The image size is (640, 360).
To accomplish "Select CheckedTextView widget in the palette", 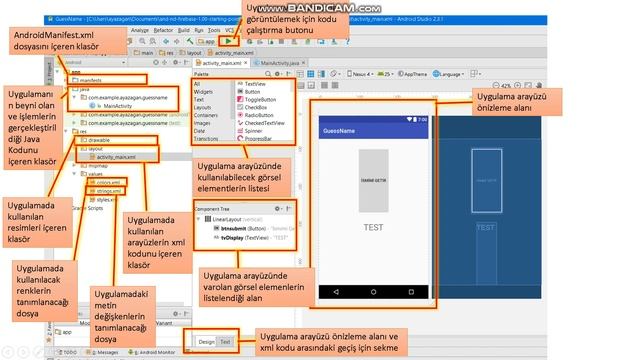I will tap(261, 123).
